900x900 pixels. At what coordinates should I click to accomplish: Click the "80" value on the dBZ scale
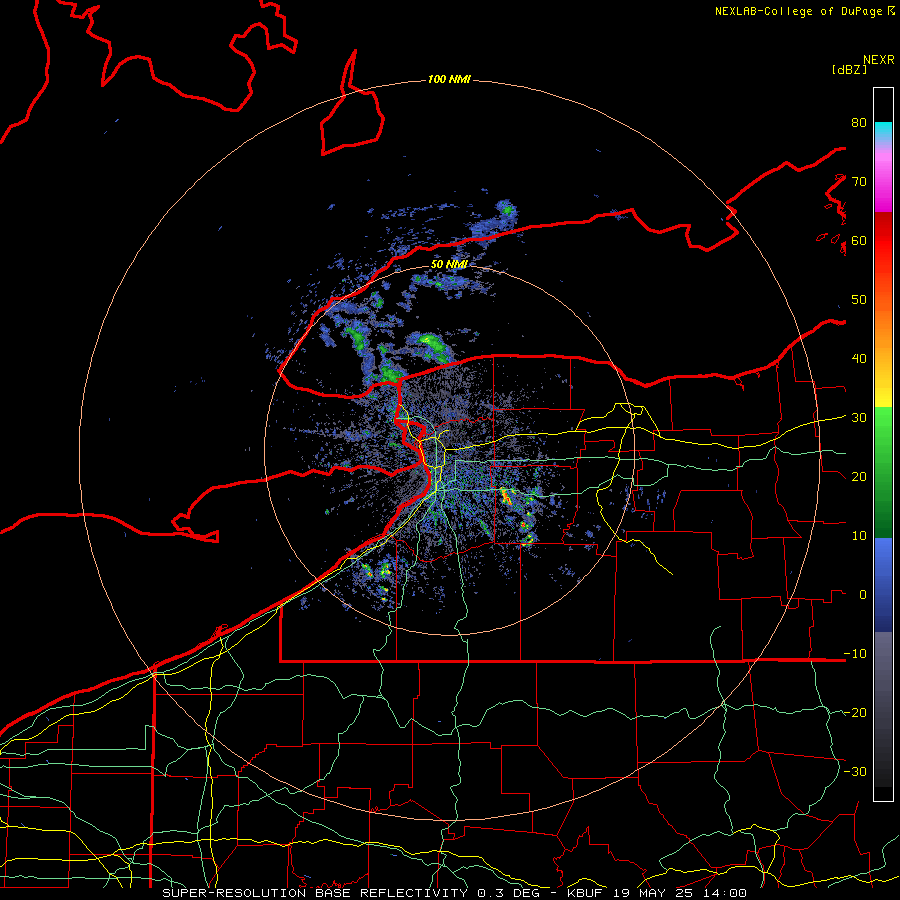point(859,123)
